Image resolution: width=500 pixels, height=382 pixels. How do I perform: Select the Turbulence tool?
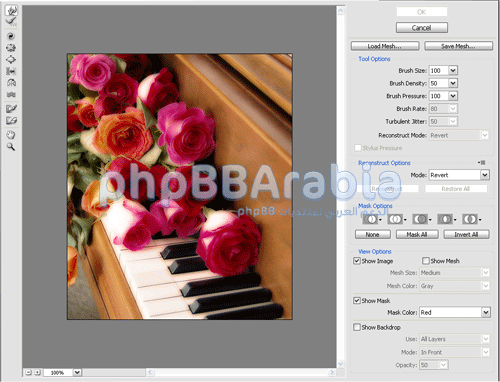(11, 94)
